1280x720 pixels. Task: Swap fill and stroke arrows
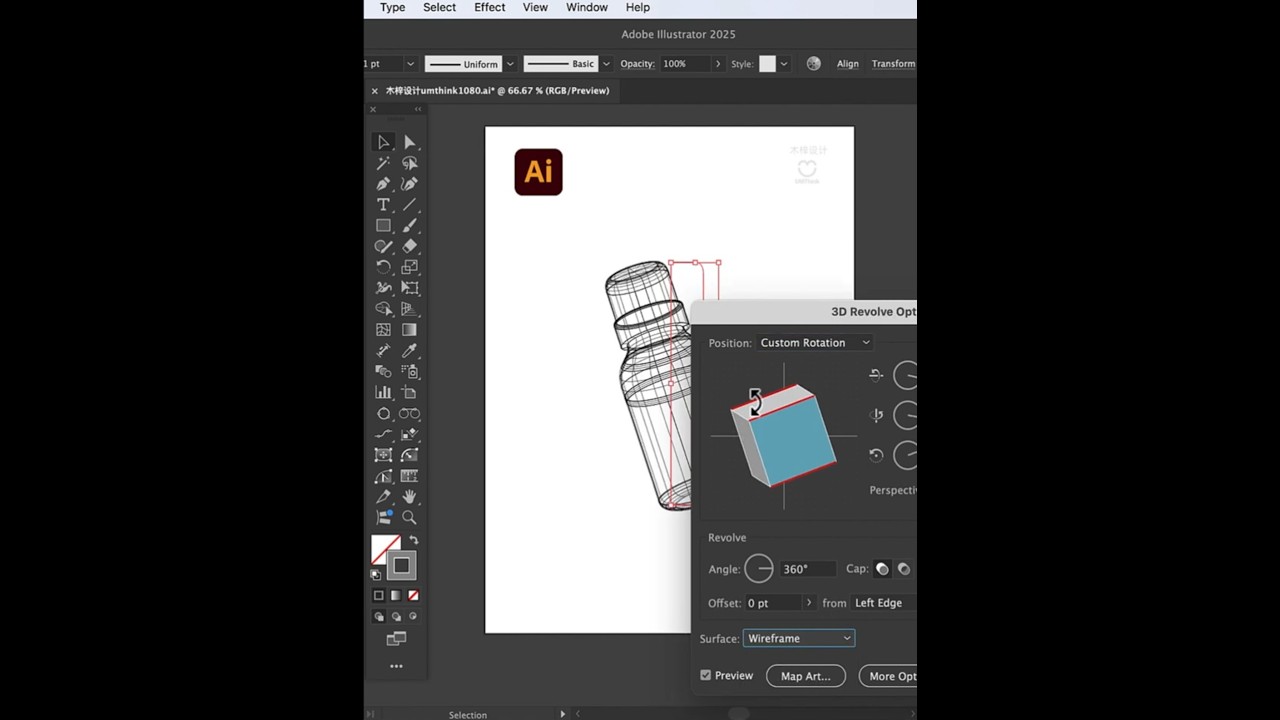413,541
